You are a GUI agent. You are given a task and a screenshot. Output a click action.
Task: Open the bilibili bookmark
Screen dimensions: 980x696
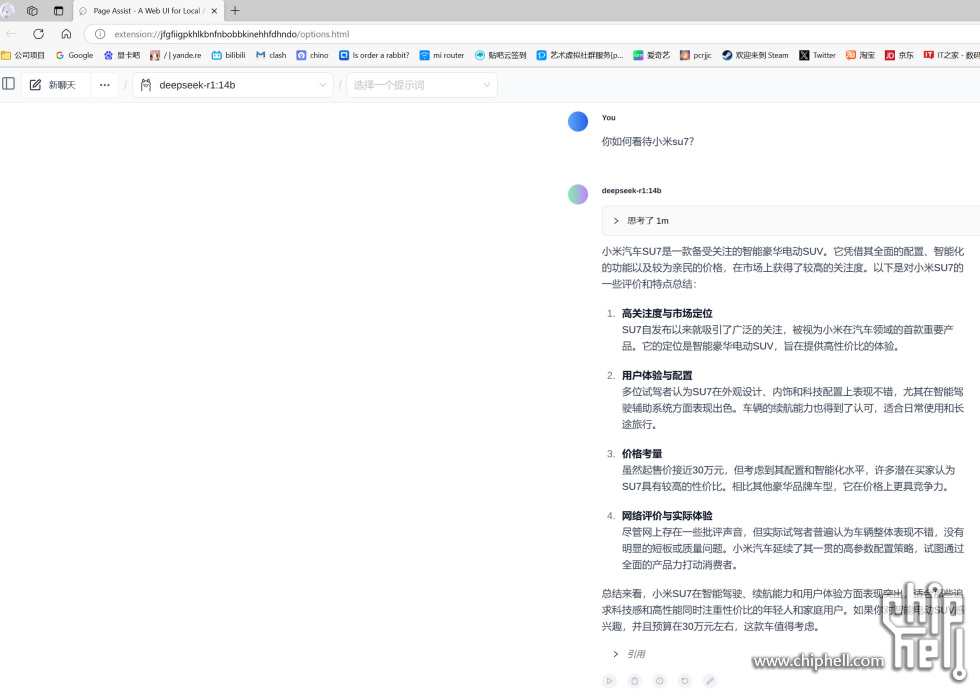[x=229, y=55]
